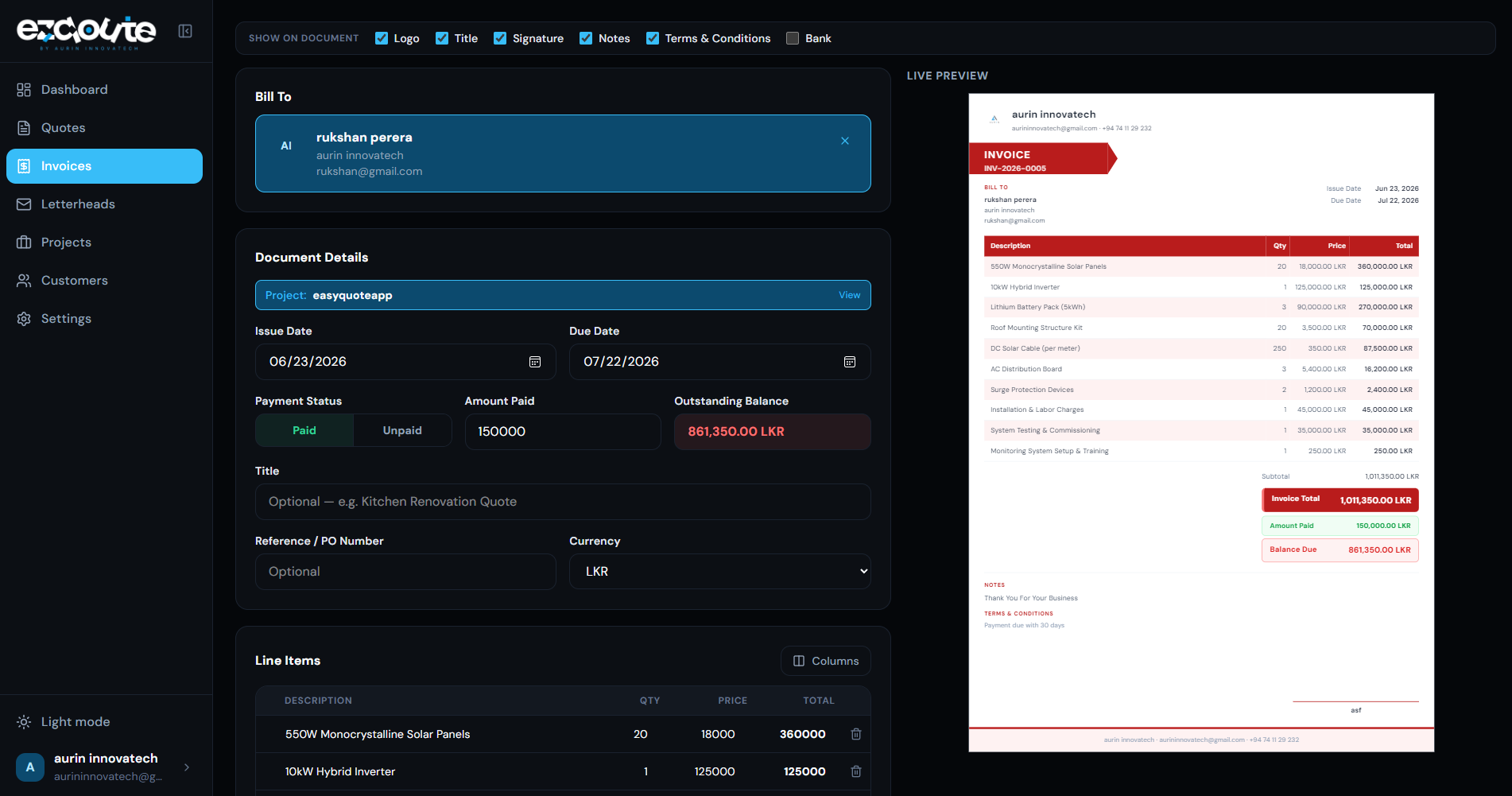Screen dimensions: 1512x796
Task: Click the 10kW Hybrid Inverter description
Action: 340,771
